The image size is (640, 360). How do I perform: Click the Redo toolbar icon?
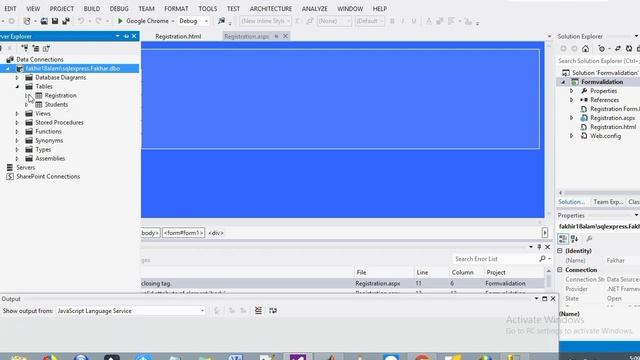point(98,21)
